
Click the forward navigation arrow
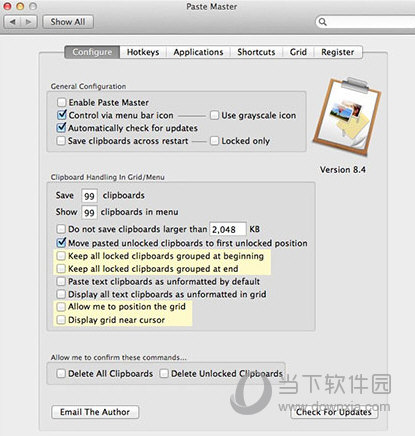coord(29,22)
